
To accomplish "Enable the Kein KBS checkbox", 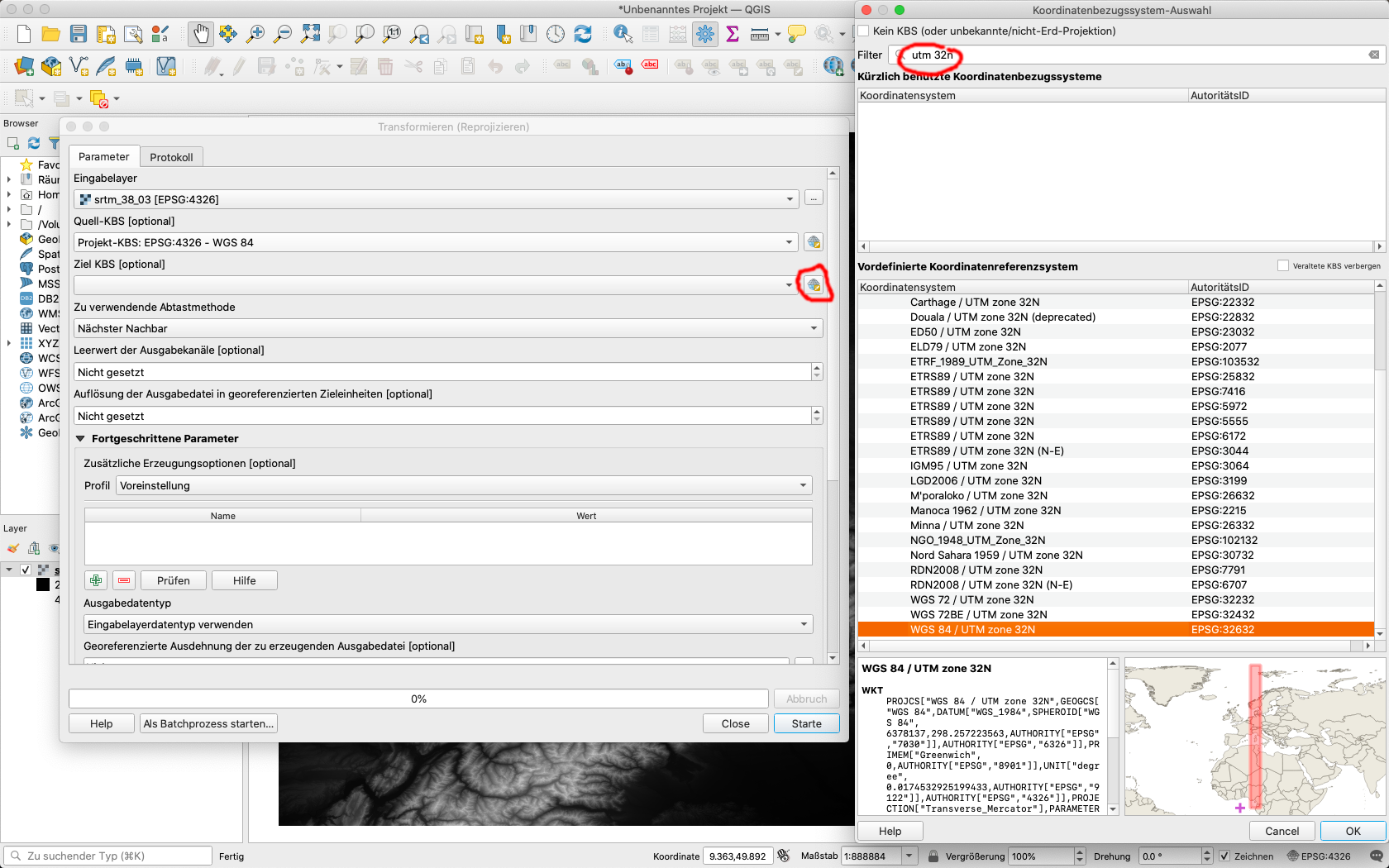I will coord(864,31).
